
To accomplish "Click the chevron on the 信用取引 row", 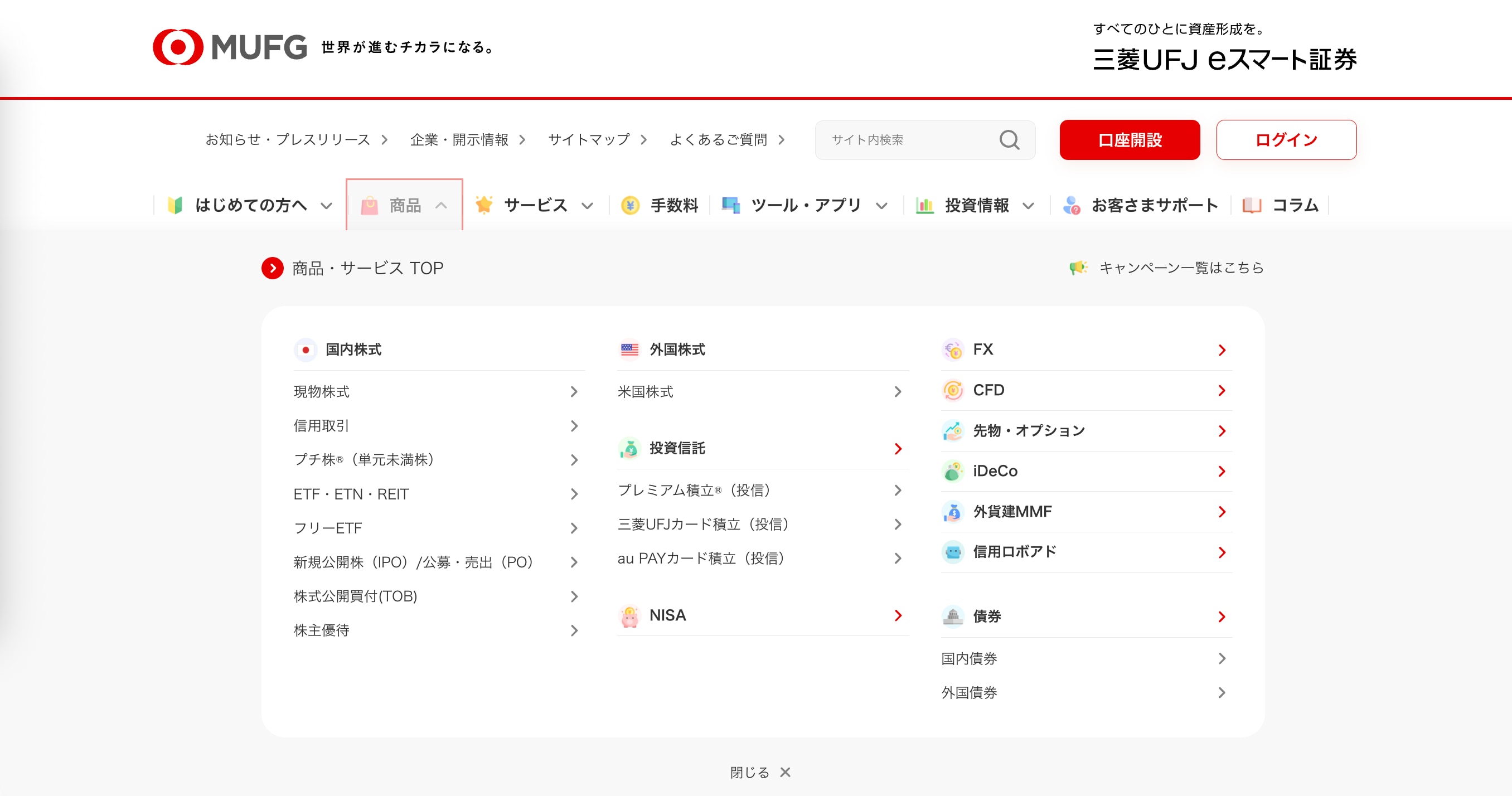I will [x=574, y=426].
